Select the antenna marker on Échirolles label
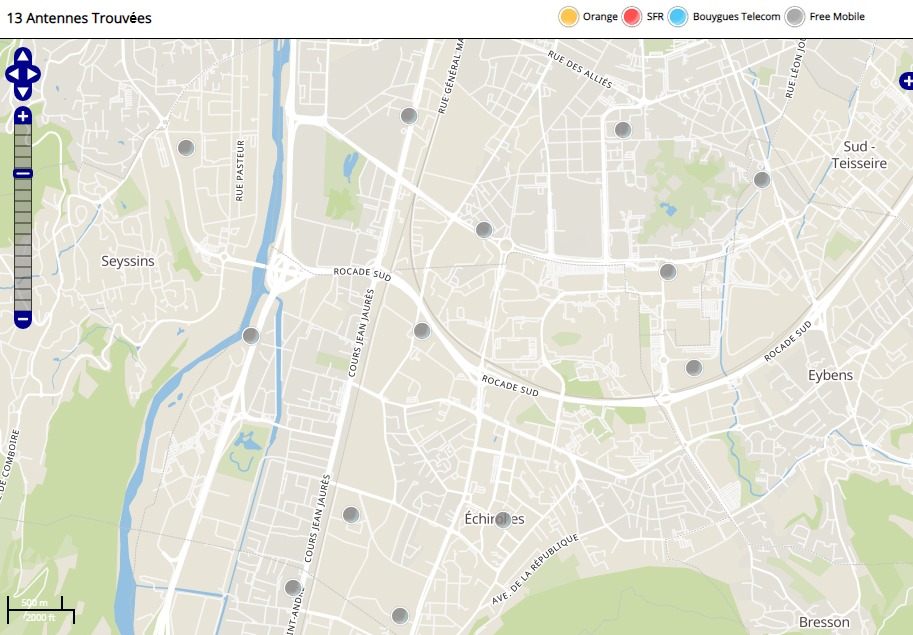Viewport: 913px width, 635px height. click(x=503, y=520)
